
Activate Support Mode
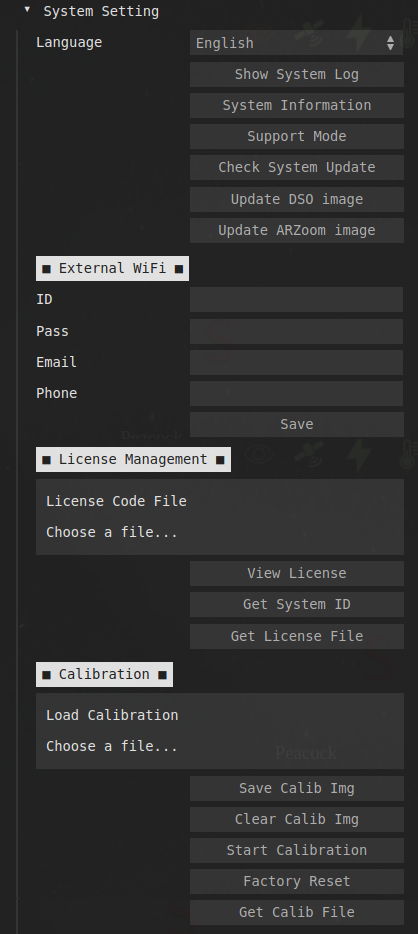click(297, 136)
